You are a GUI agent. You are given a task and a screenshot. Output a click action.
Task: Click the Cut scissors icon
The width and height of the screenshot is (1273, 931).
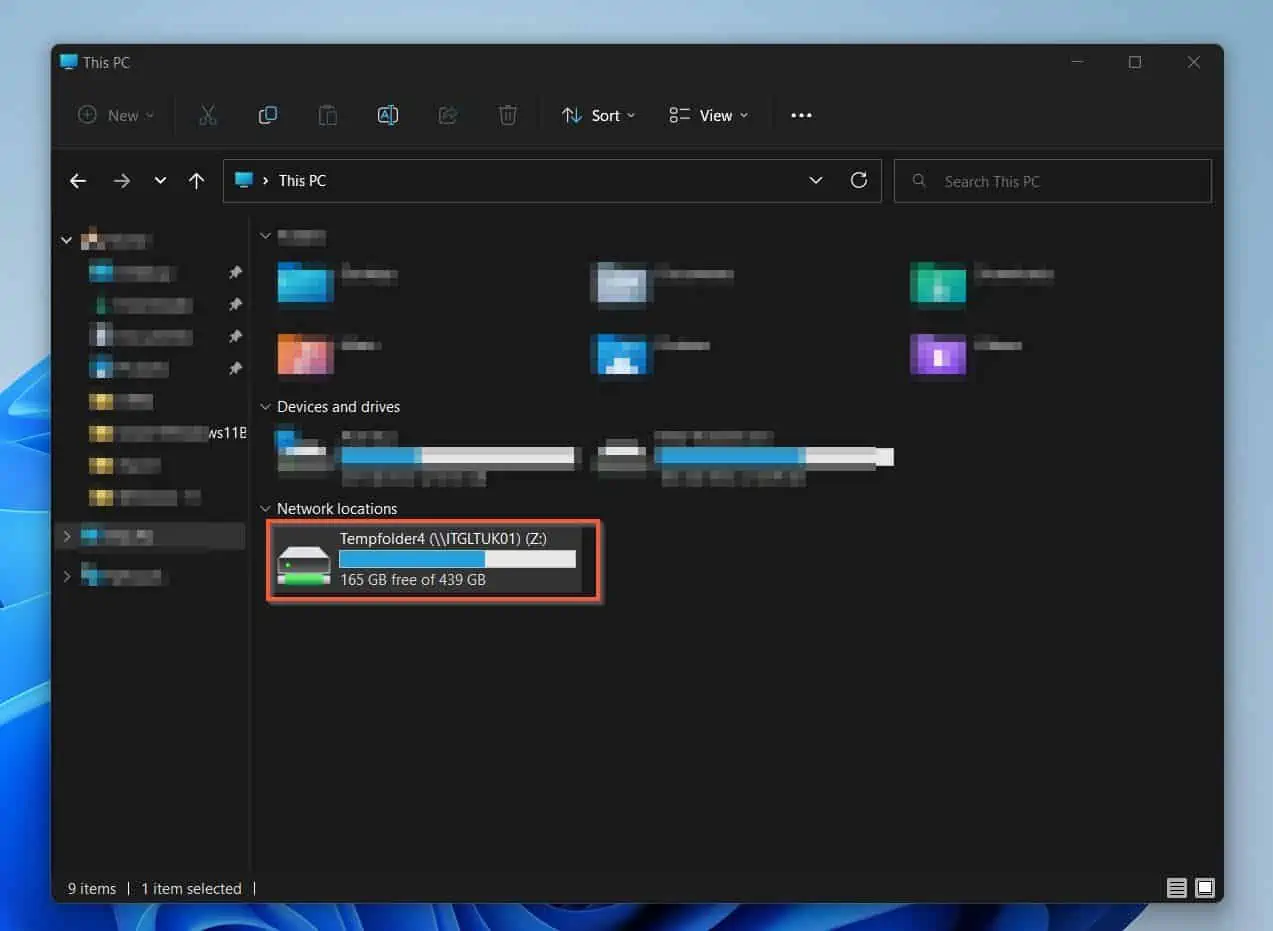pyautogui.click(x=208, y=115)
